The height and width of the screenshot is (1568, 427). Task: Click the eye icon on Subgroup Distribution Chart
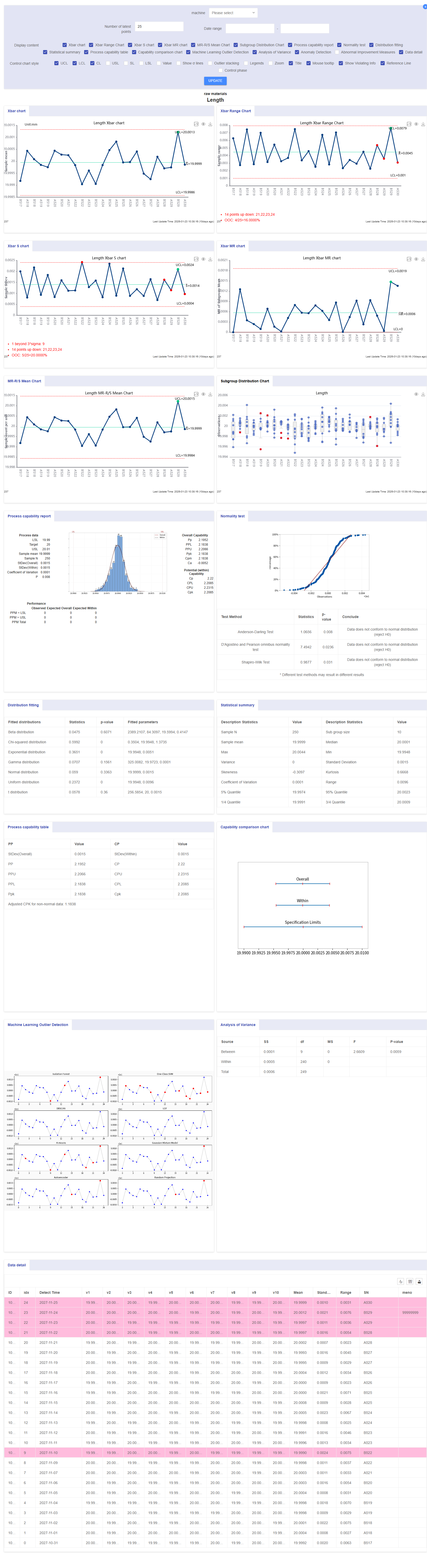[416, 394]
